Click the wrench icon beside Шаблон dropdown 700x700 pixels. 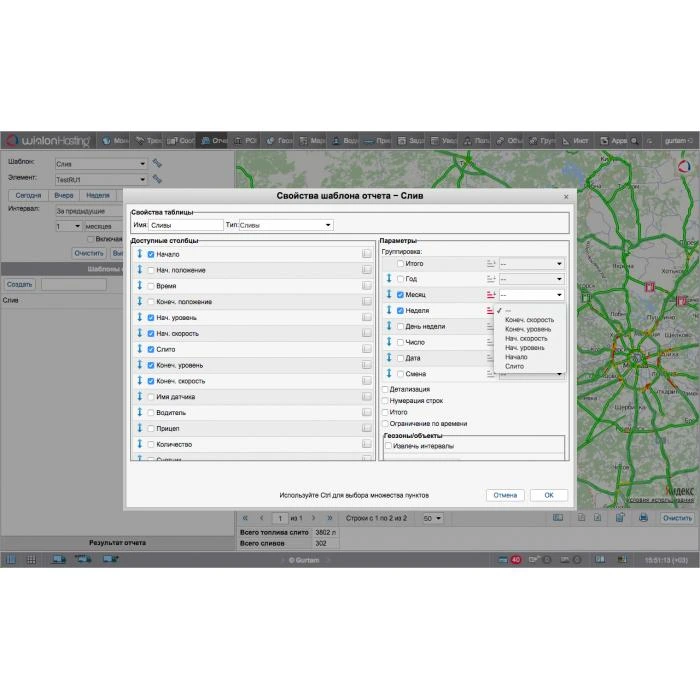pos(157,162)
